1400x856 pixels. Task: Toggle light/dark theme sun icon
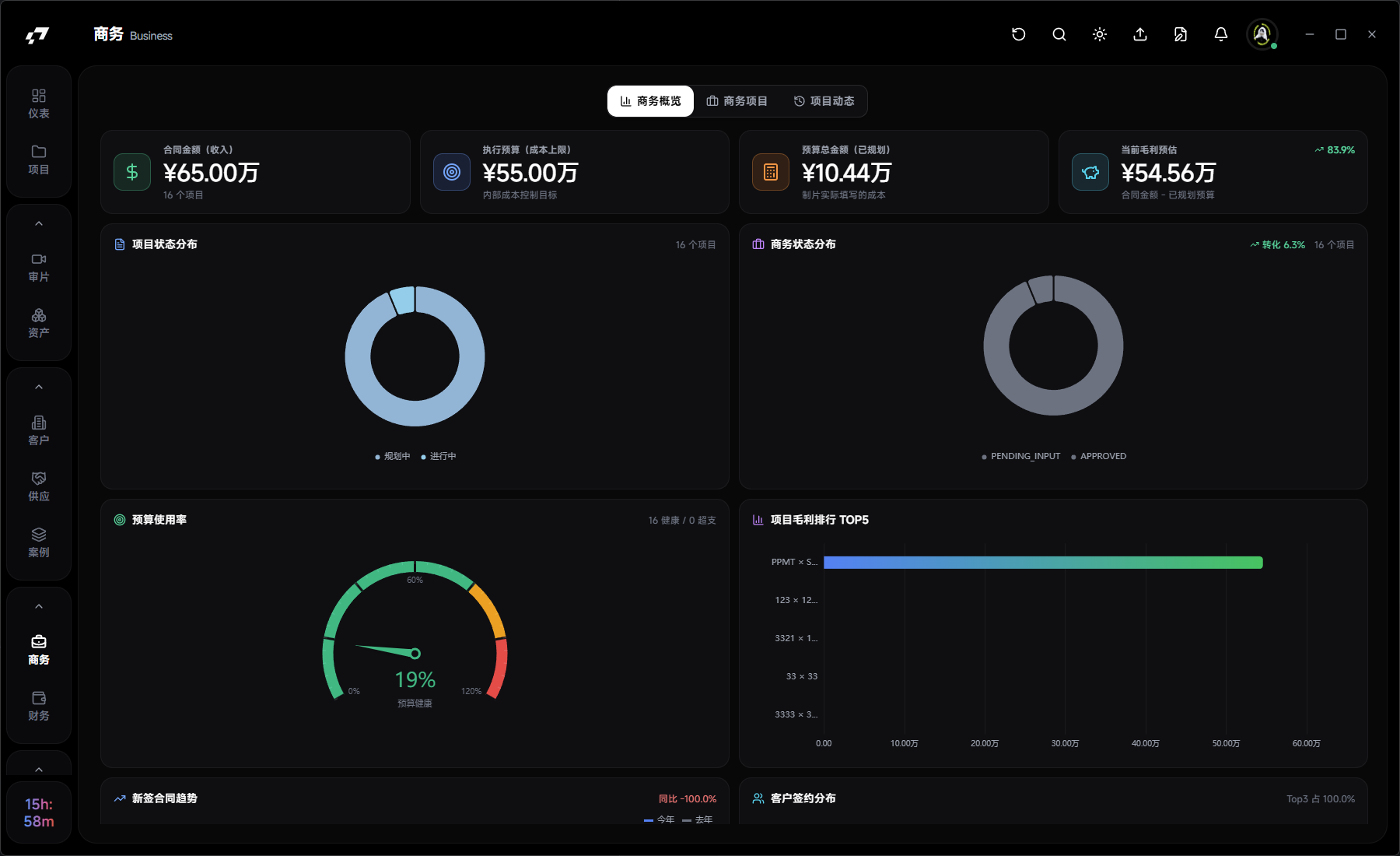tap(1099, 34)
